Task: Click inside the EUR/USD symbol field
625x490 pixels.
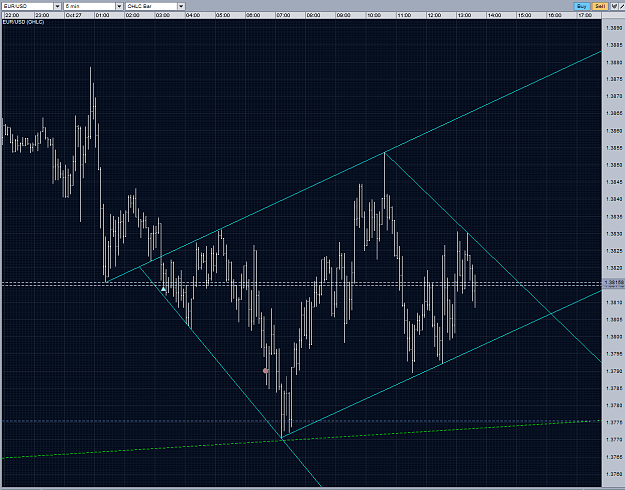Action: [x=28, y=6]
